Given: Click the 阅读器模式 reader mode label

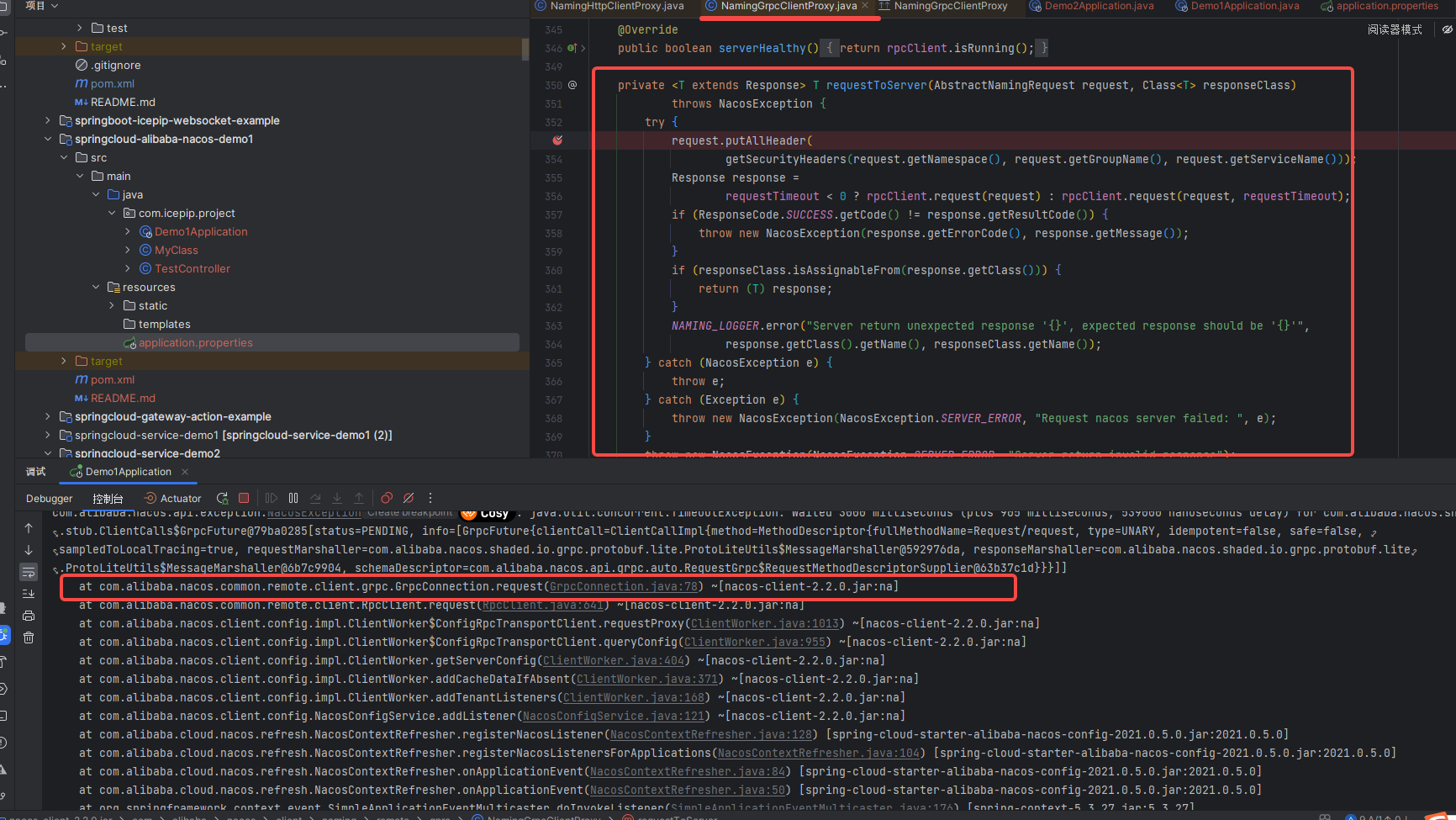Looking at the screenshot, I should pos(1395,29).
